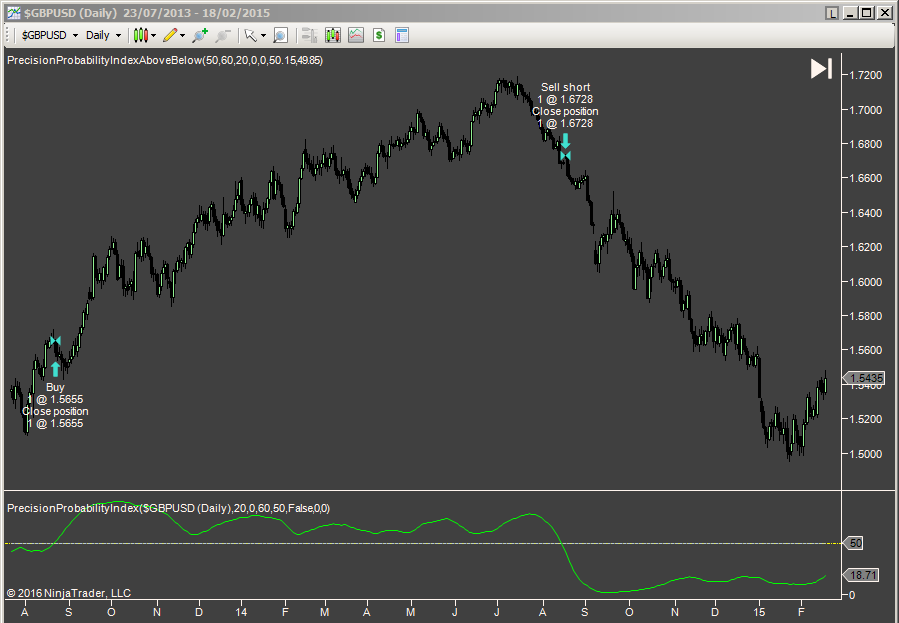This screenshot has width=899, height=623.
Task: Minimize the $GBPUSD chart window
Action: click(x=851, y=13)
